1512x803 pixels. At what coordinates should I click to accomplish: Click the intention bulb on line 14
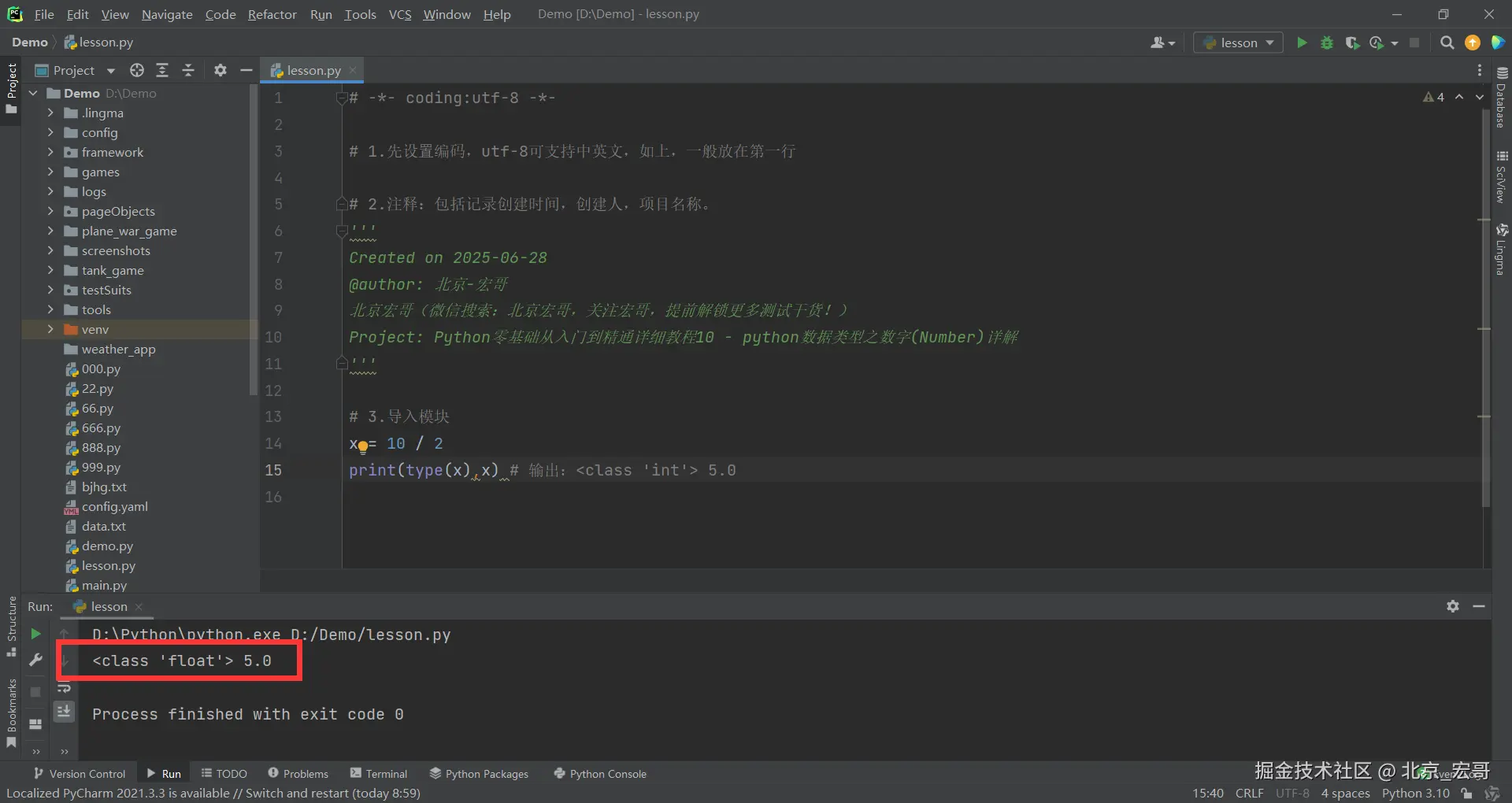(362, 446)
